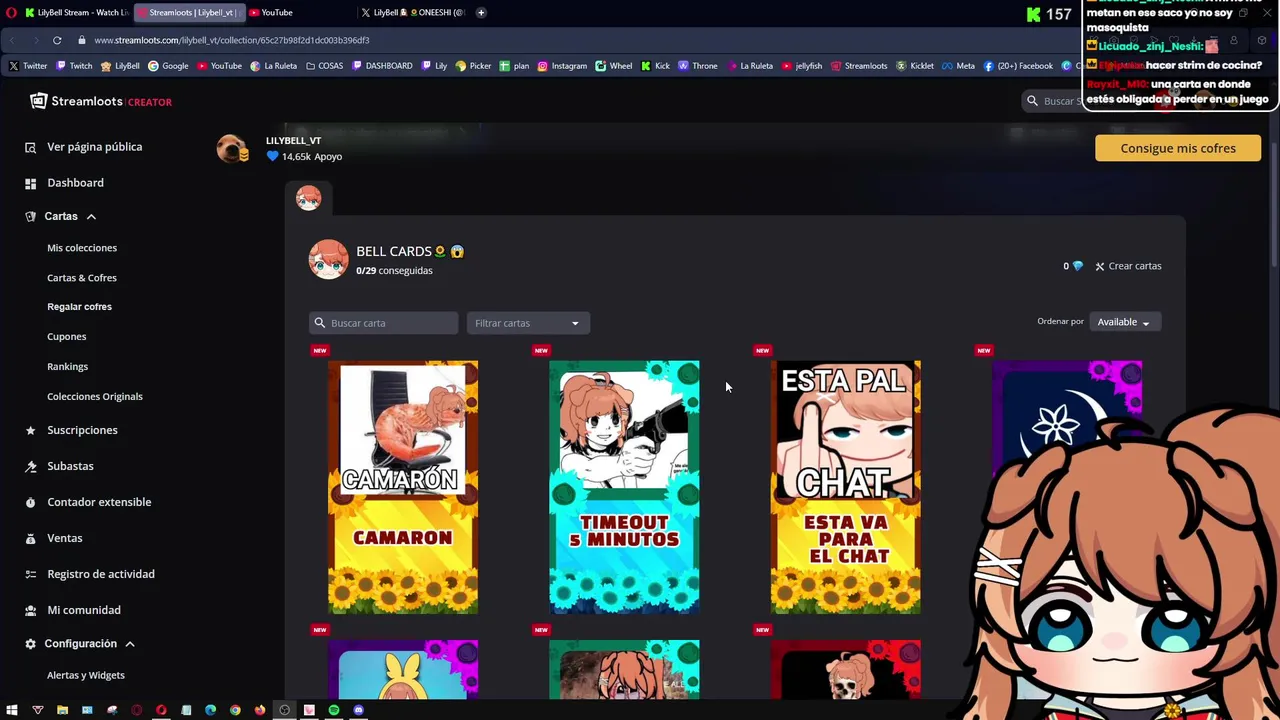Focus the Buscar carta search field
The image size is (1280, 720).
(383, 323)
